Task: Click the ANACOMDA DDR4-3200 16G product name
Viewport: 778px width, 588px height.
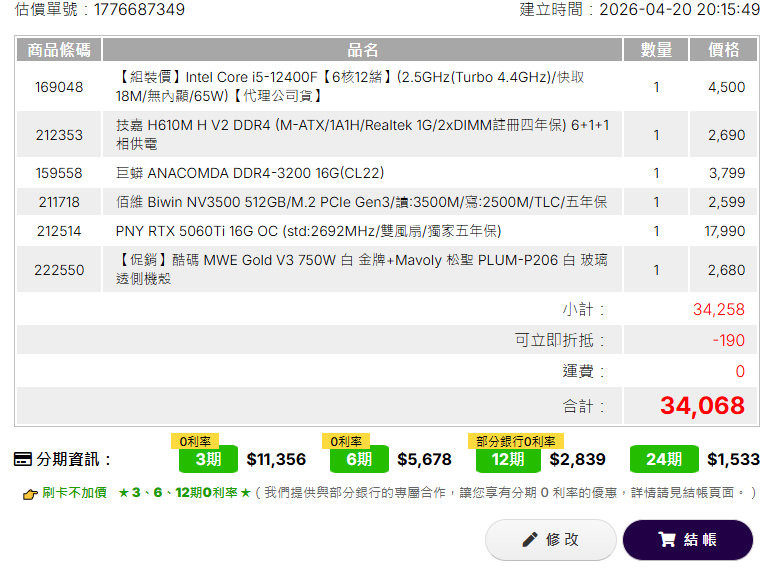Action: pyautogui.click(x=250, y=173)
